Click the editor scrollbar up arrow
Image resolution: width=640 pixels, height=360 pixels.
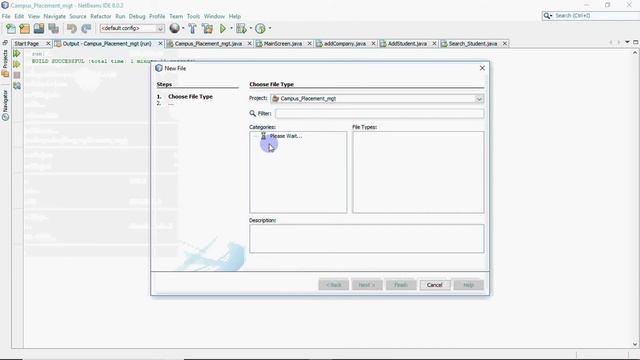coord(635,53)
